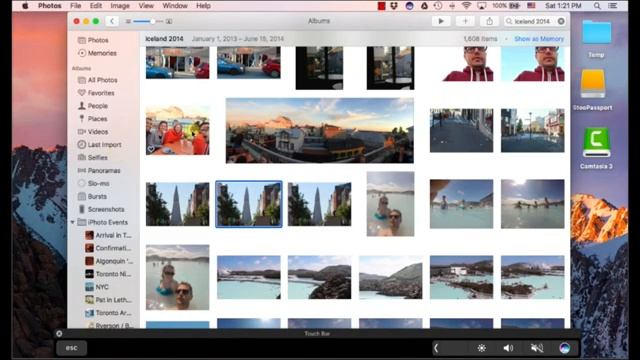Screen dimensions: 640x360
Task: Open the Confirmati... event
Action: [x=113, y=248]
